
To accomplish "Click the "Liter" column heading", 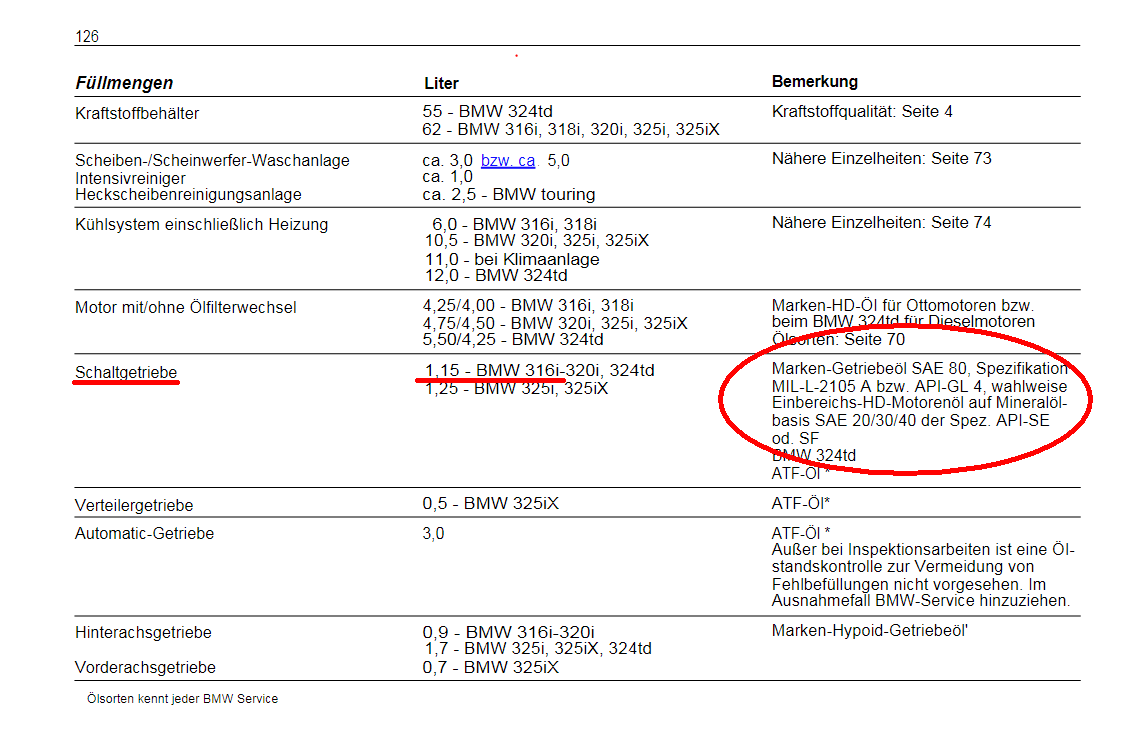I will [441, 83].
